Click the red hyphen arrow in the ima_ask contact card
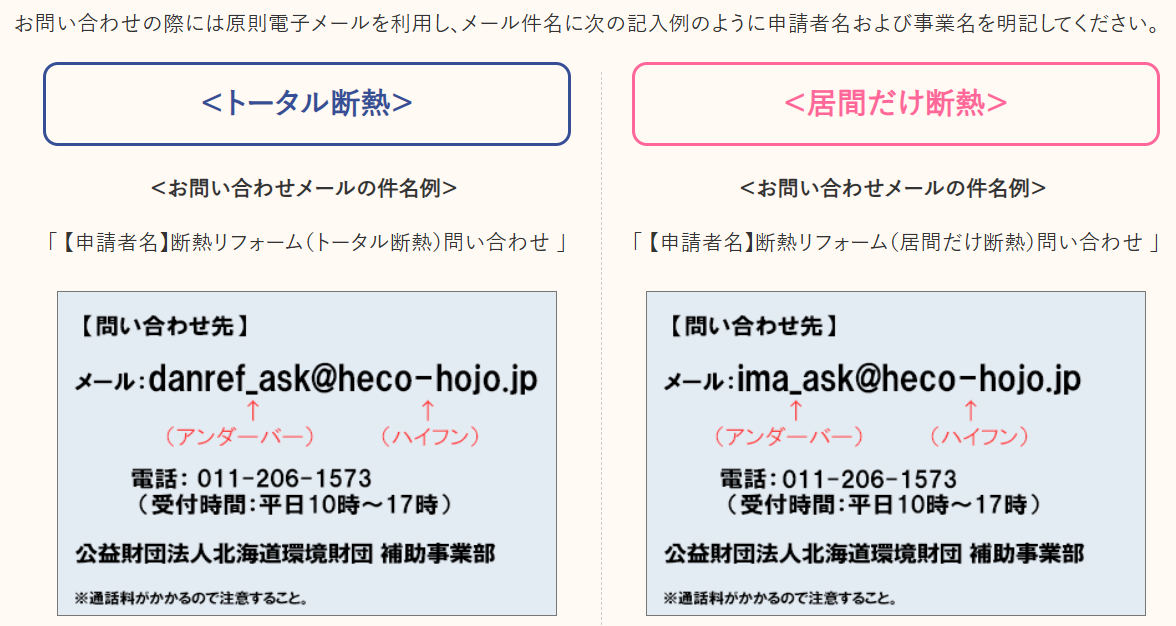The height and width of the screenshot is (626, 1176). click(969, 409)
